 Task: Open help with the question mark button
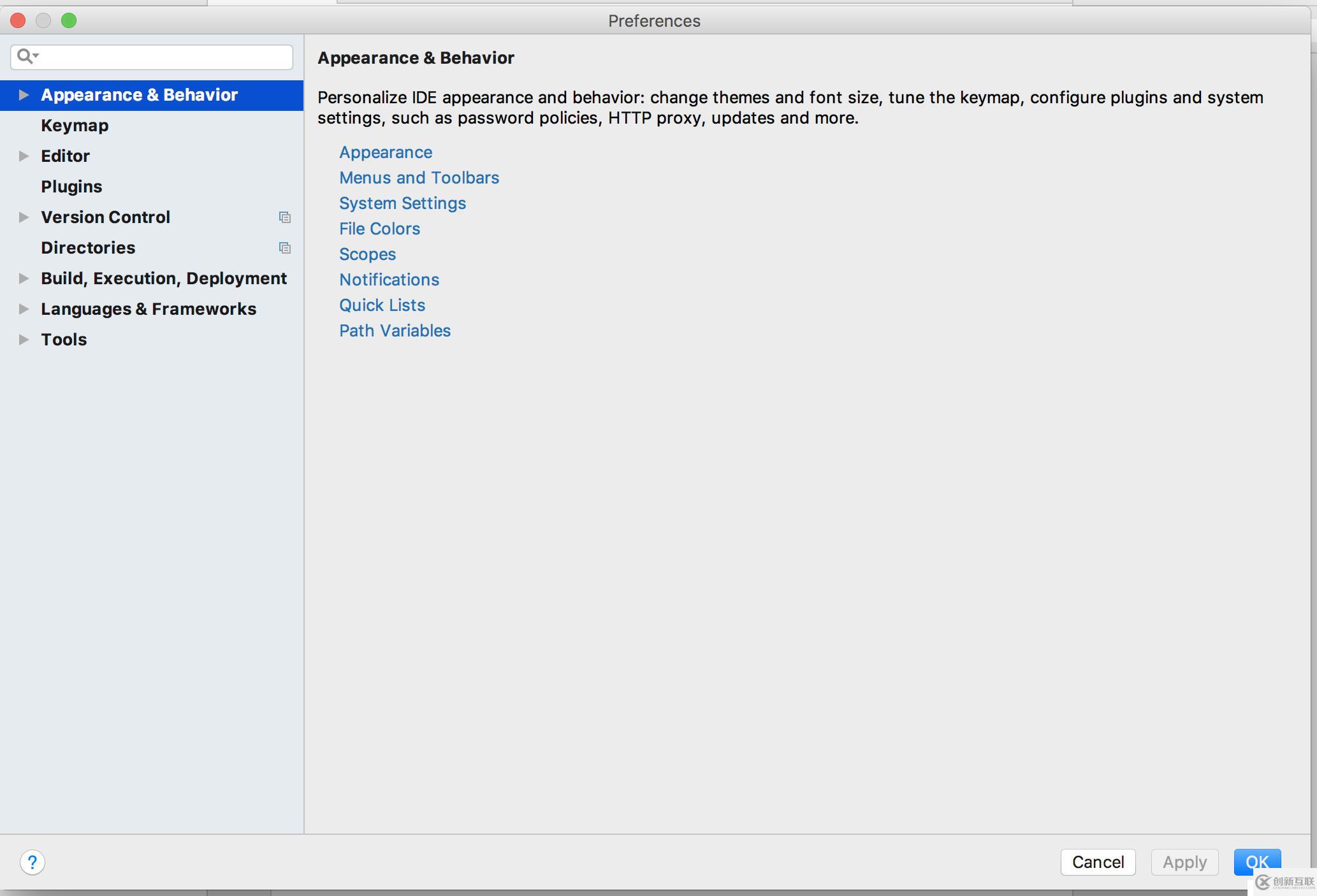(x=33, y=862)
